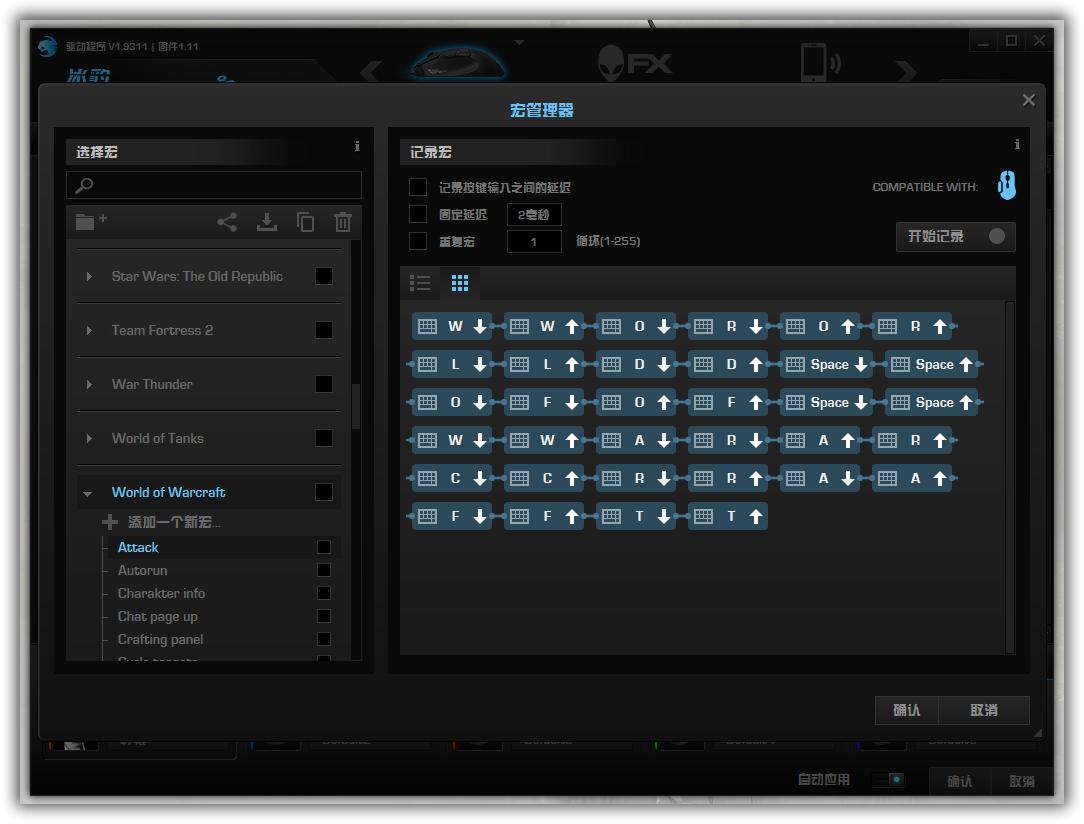Select the L key-up step
The image size is (1084, 824).
[x=544, y=364]
